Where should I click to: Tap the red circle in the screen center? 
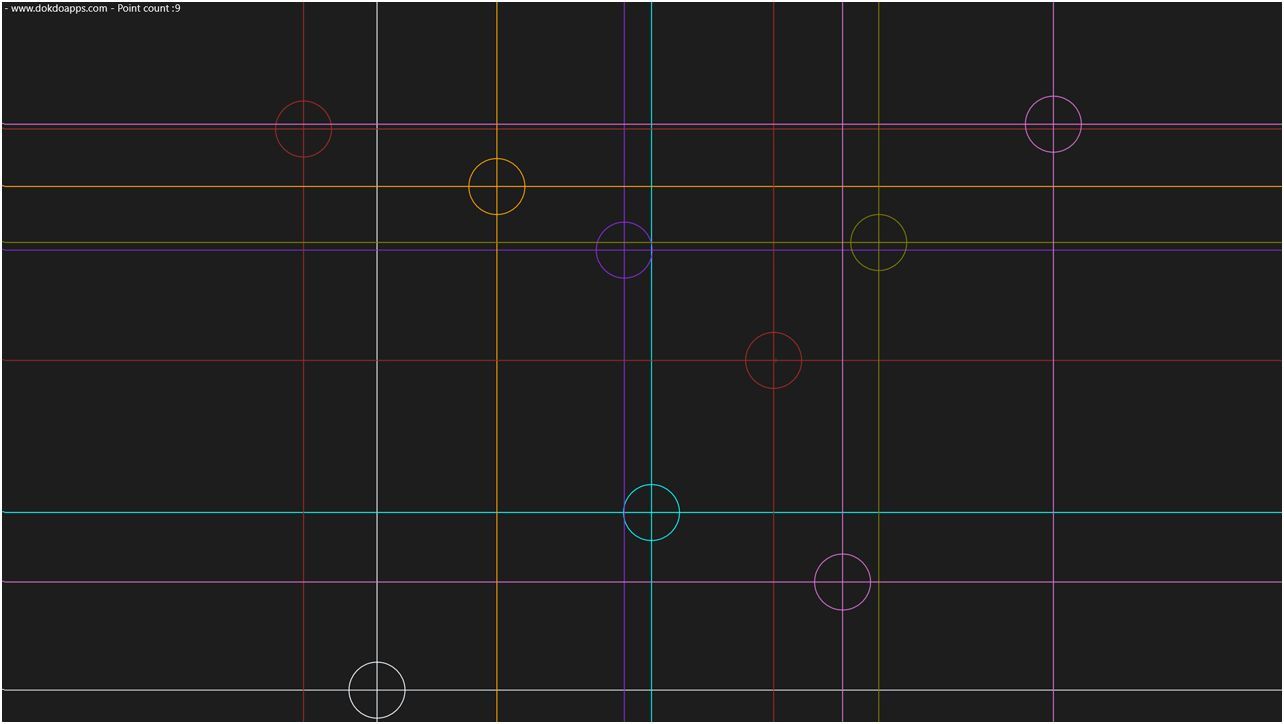click(x=774, y=360)
